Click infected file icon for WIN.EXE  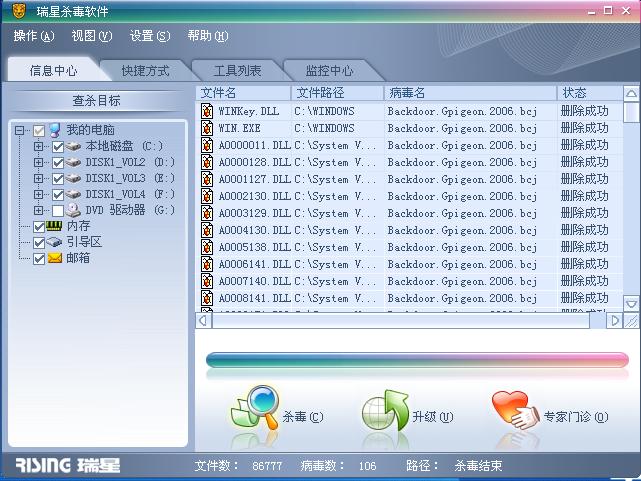pos(207,128)
